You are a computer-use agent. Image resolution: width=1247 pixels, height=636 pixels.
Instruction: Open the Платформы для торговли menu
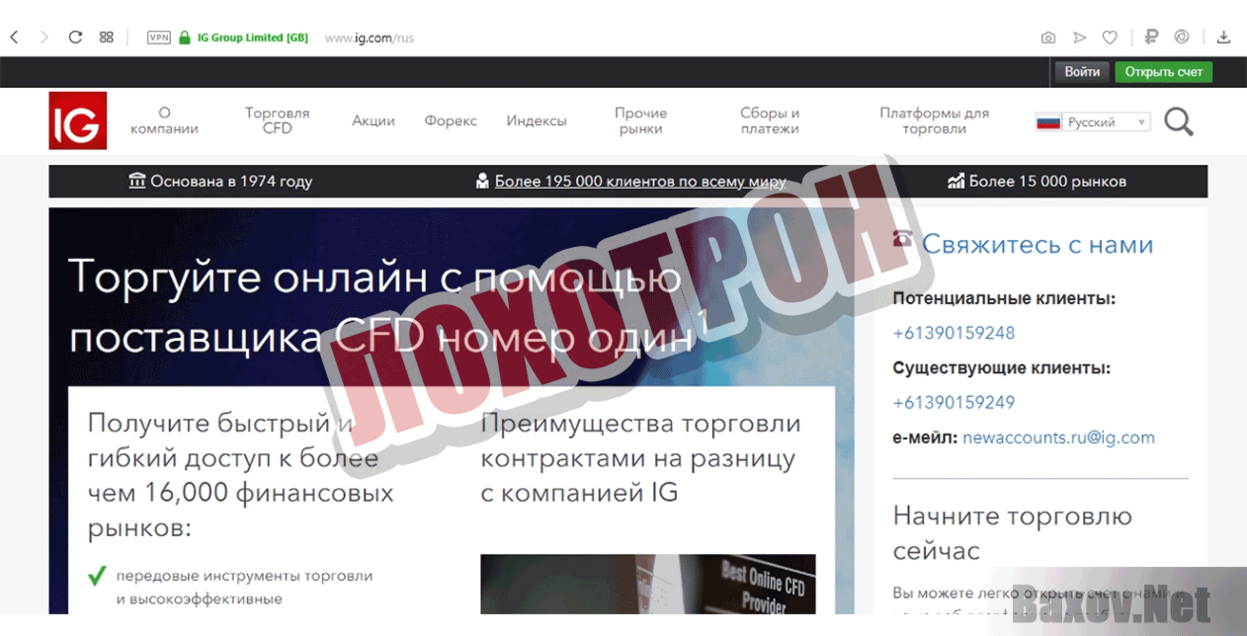[934, 121]
